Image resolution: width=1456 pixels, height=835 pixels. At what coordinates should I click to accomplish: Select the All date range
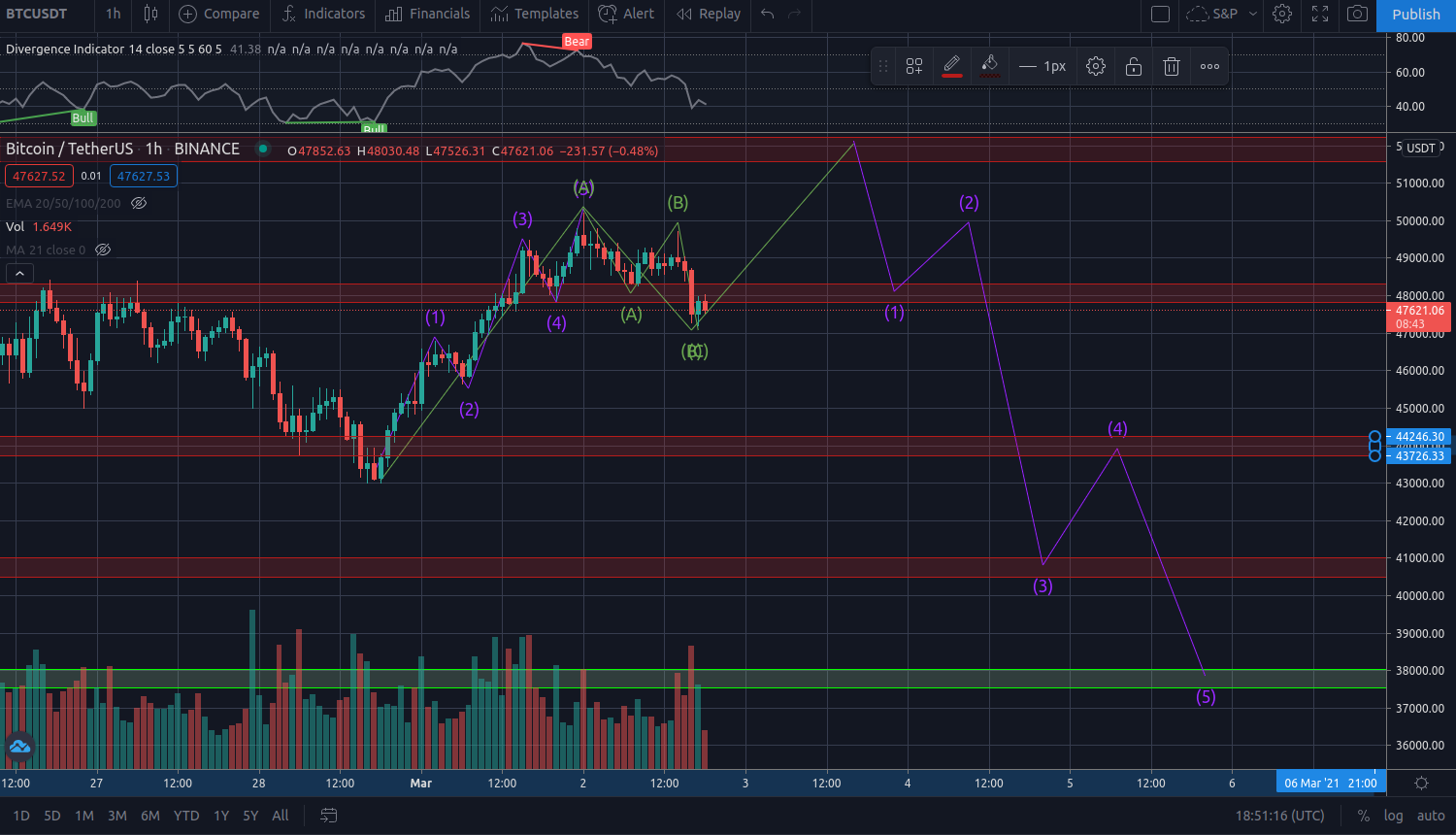[x=281, y=816]
